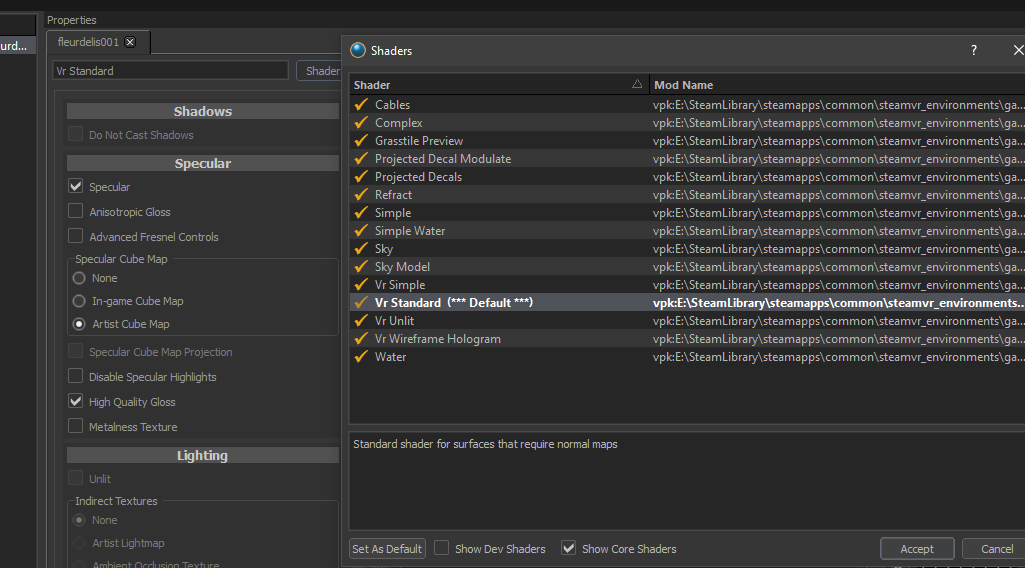Viewport: 1025px width, 568px height.
Task: Collapse the Specular section header
Action: pos(203,163)
